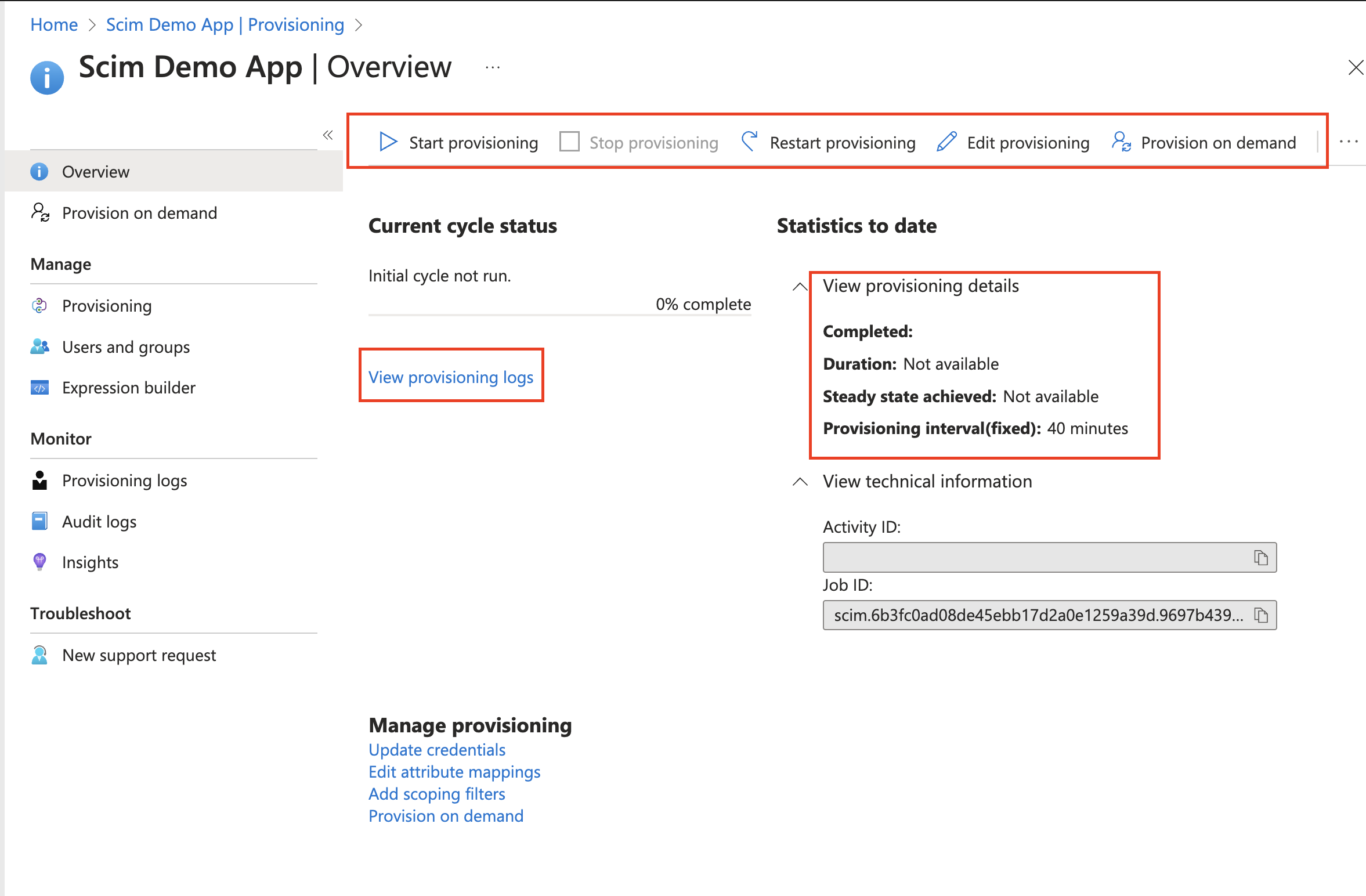Click the Job ID text field

pos(1038,615)
